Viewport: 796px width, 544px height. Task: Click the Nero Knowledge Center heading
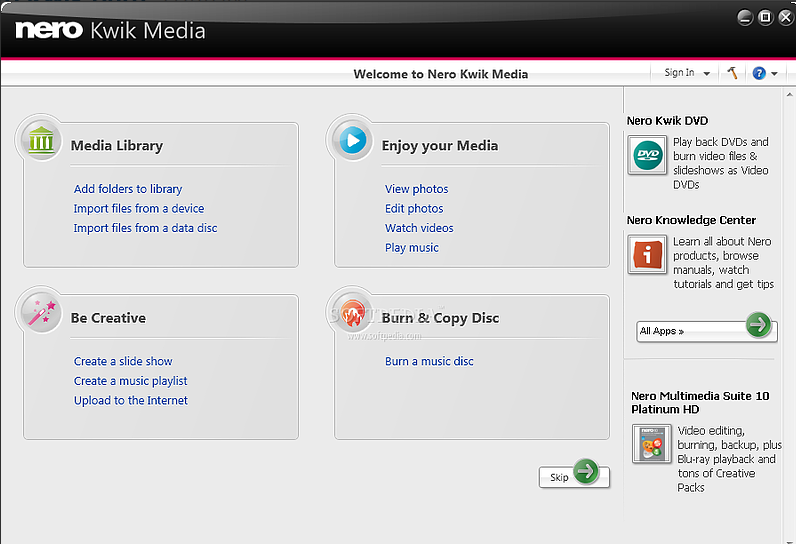pyautogui.click(x=691, y=220)
